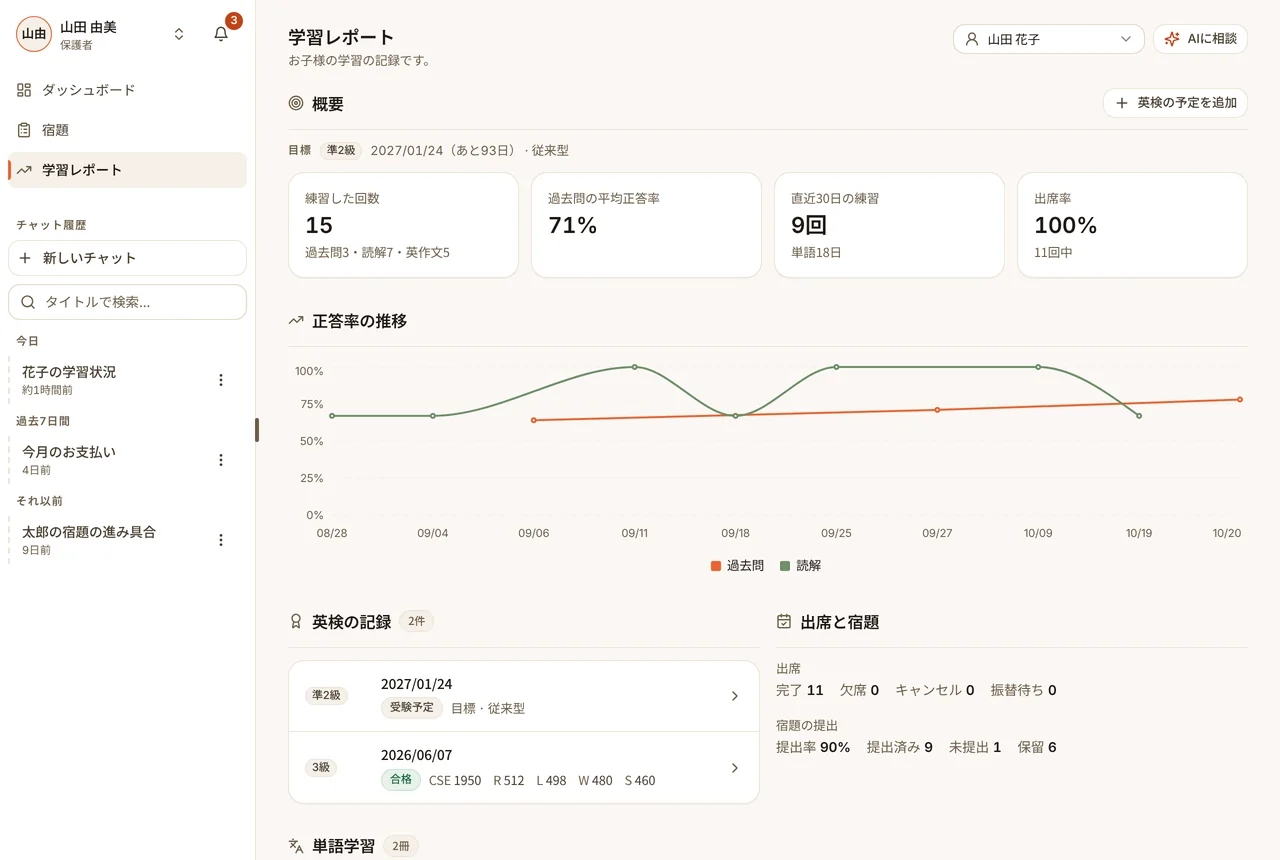Click the 過去問の平均正答率 71% card
This screenshot has height=860, width=1280.
(x=646, y=225)
